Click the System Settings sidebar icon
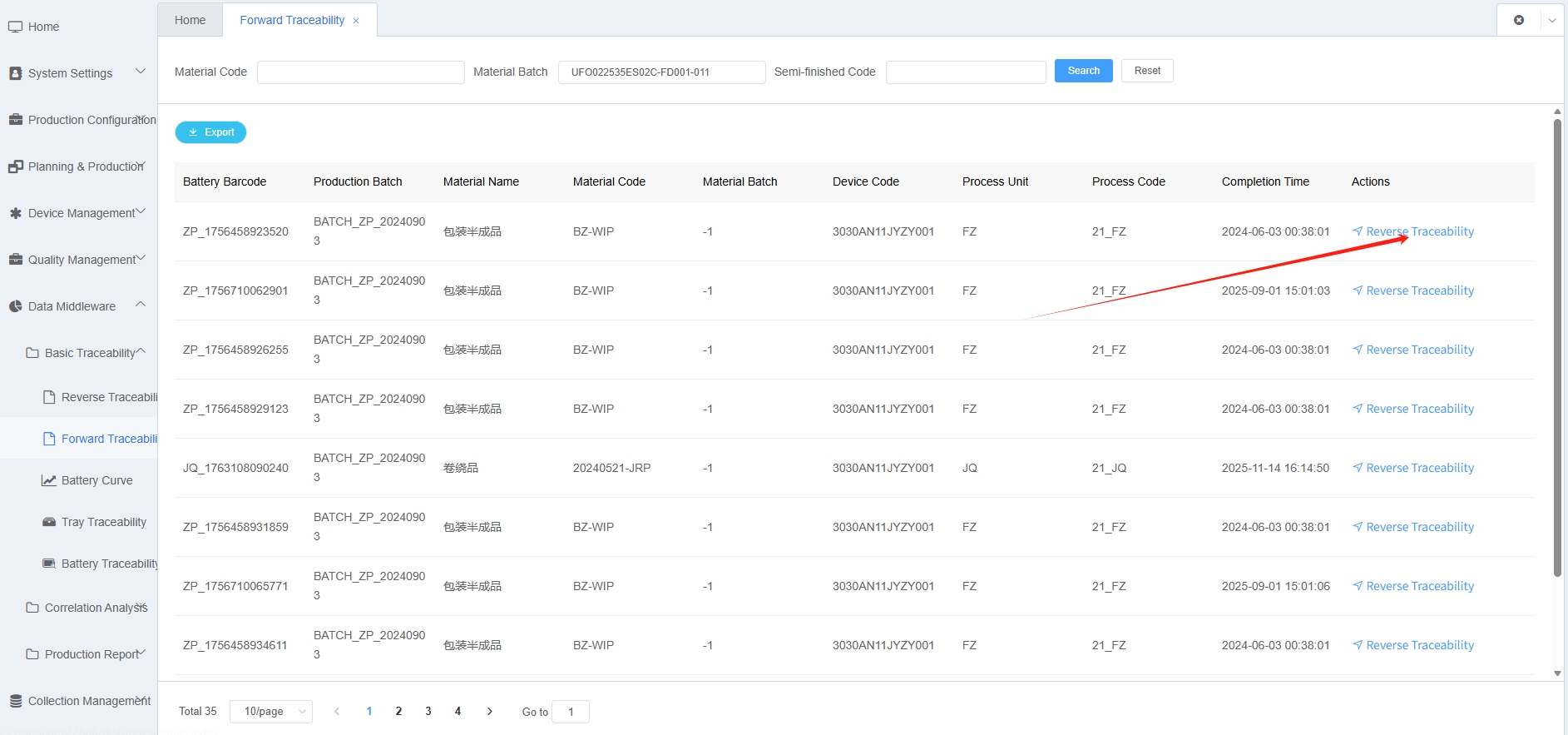Screen dimensions: 1568x735 coord(15,73)
